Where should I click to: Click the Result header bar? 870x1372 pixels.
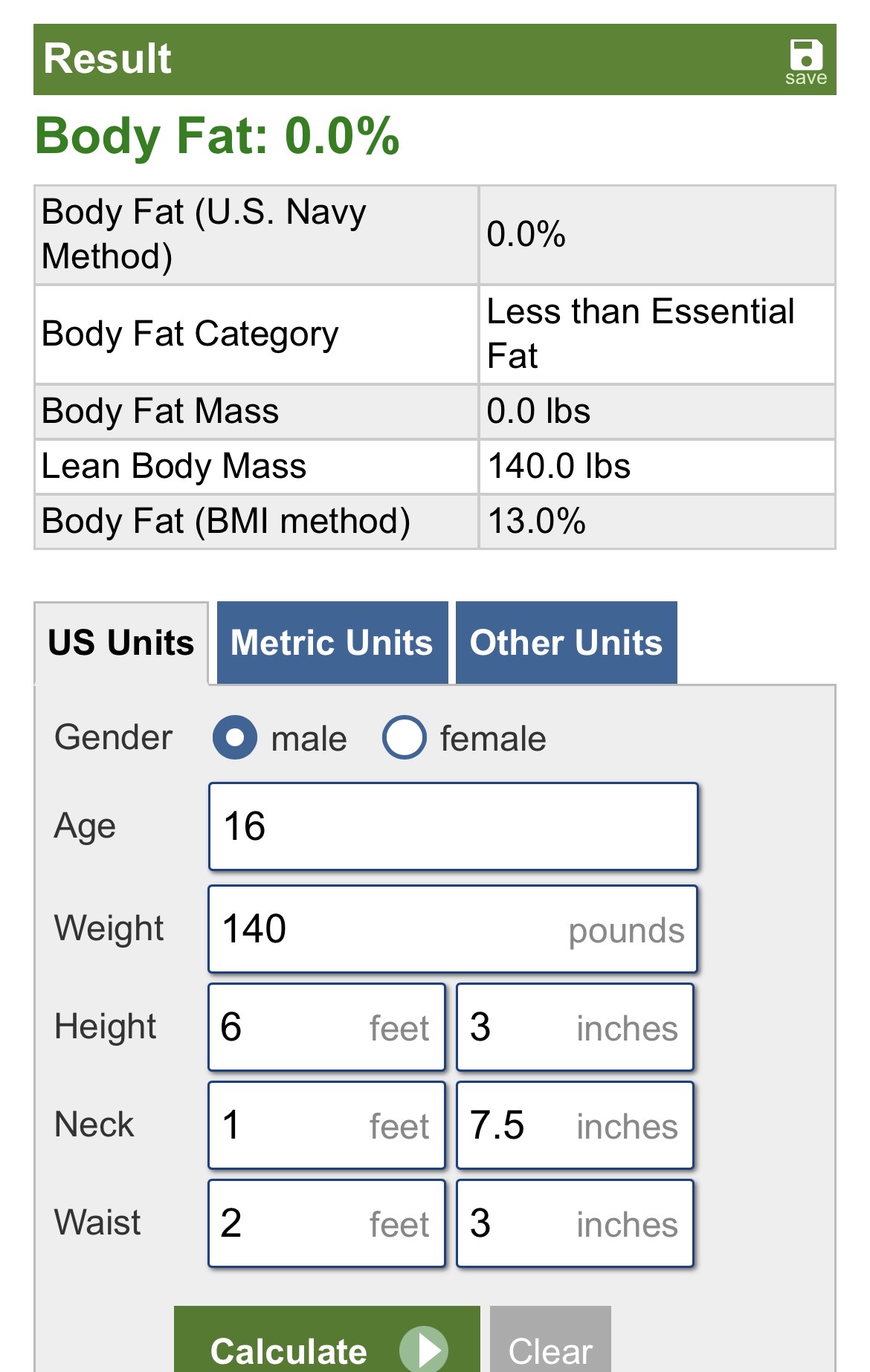pos(435,59)
